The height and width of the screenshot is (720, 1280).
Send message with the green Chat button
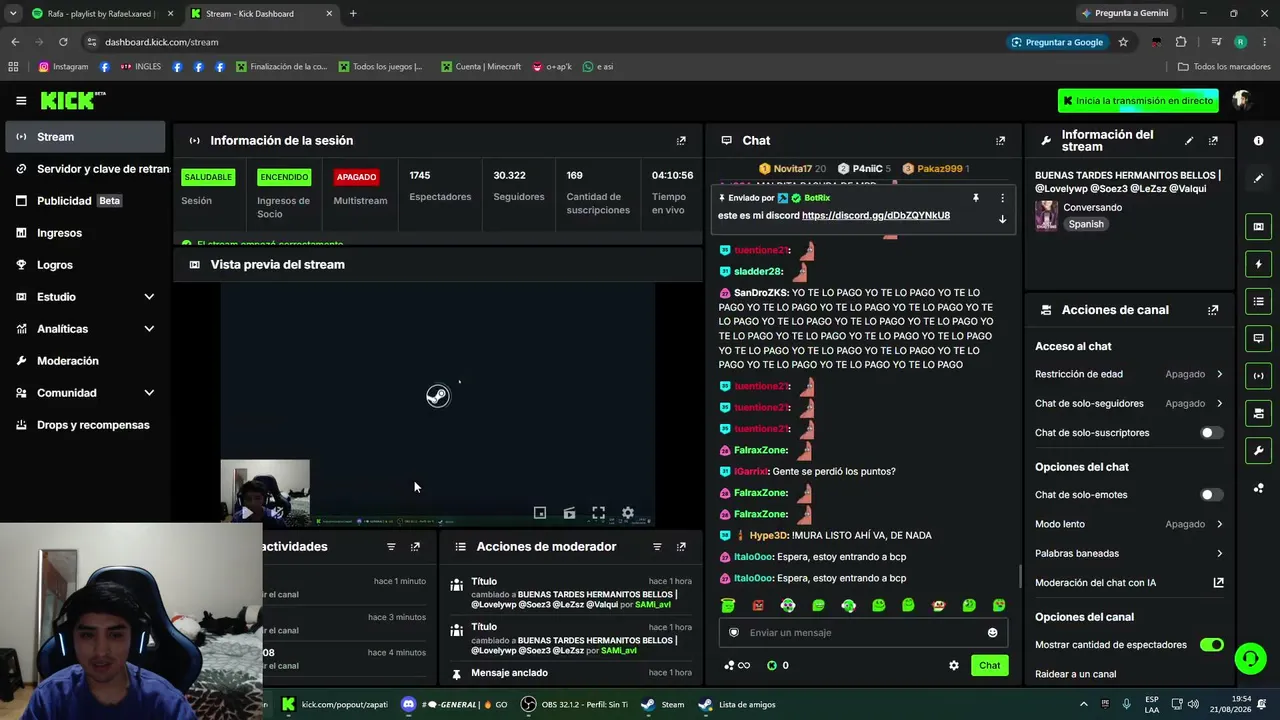click(x=989, y=665)
